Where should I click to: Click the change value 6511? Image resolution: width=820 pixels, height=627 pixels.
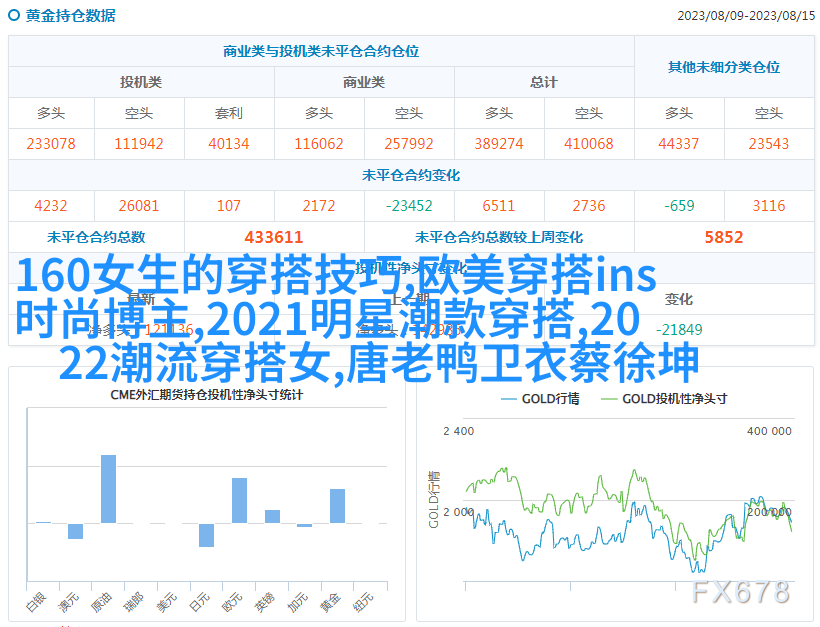tap(498, 206)
